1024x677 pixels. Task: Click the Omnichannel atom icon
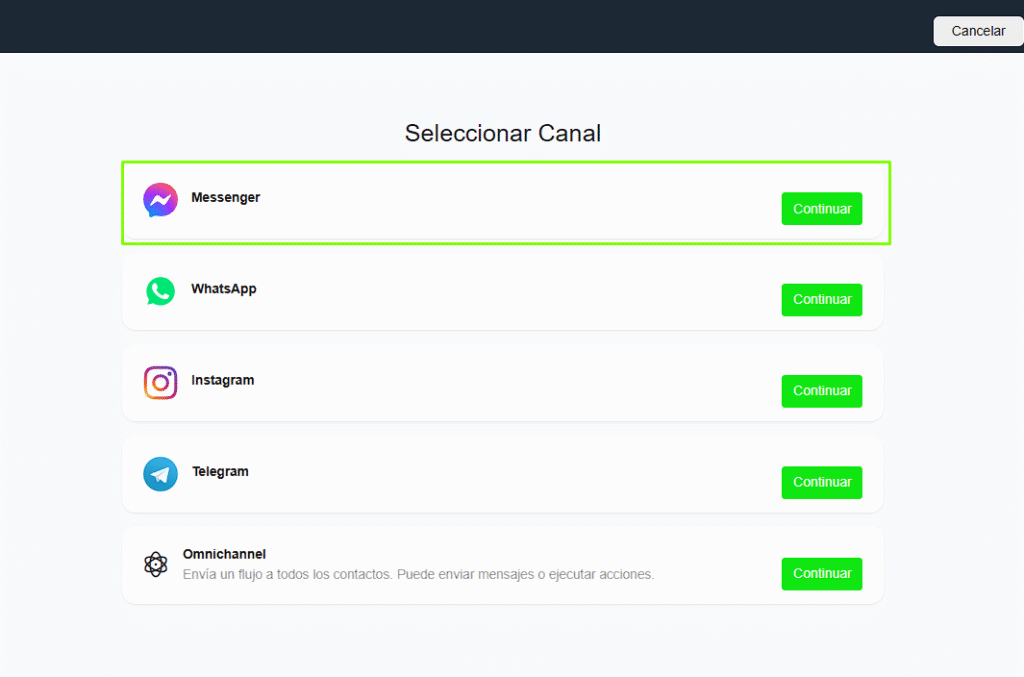[x=156, y=564]
